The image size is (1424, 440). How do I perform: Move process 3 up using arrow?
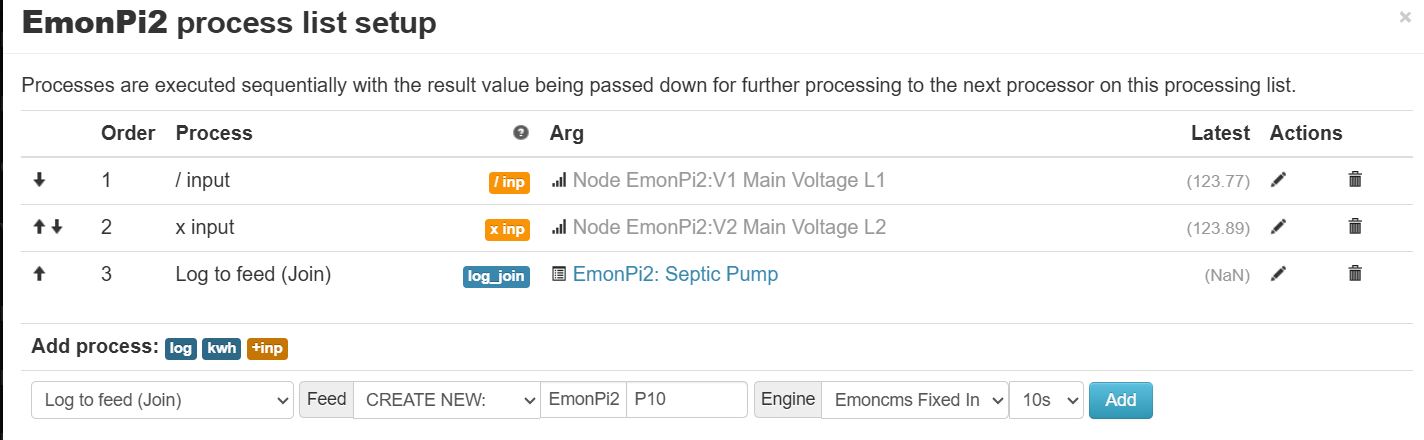point(40,273)
